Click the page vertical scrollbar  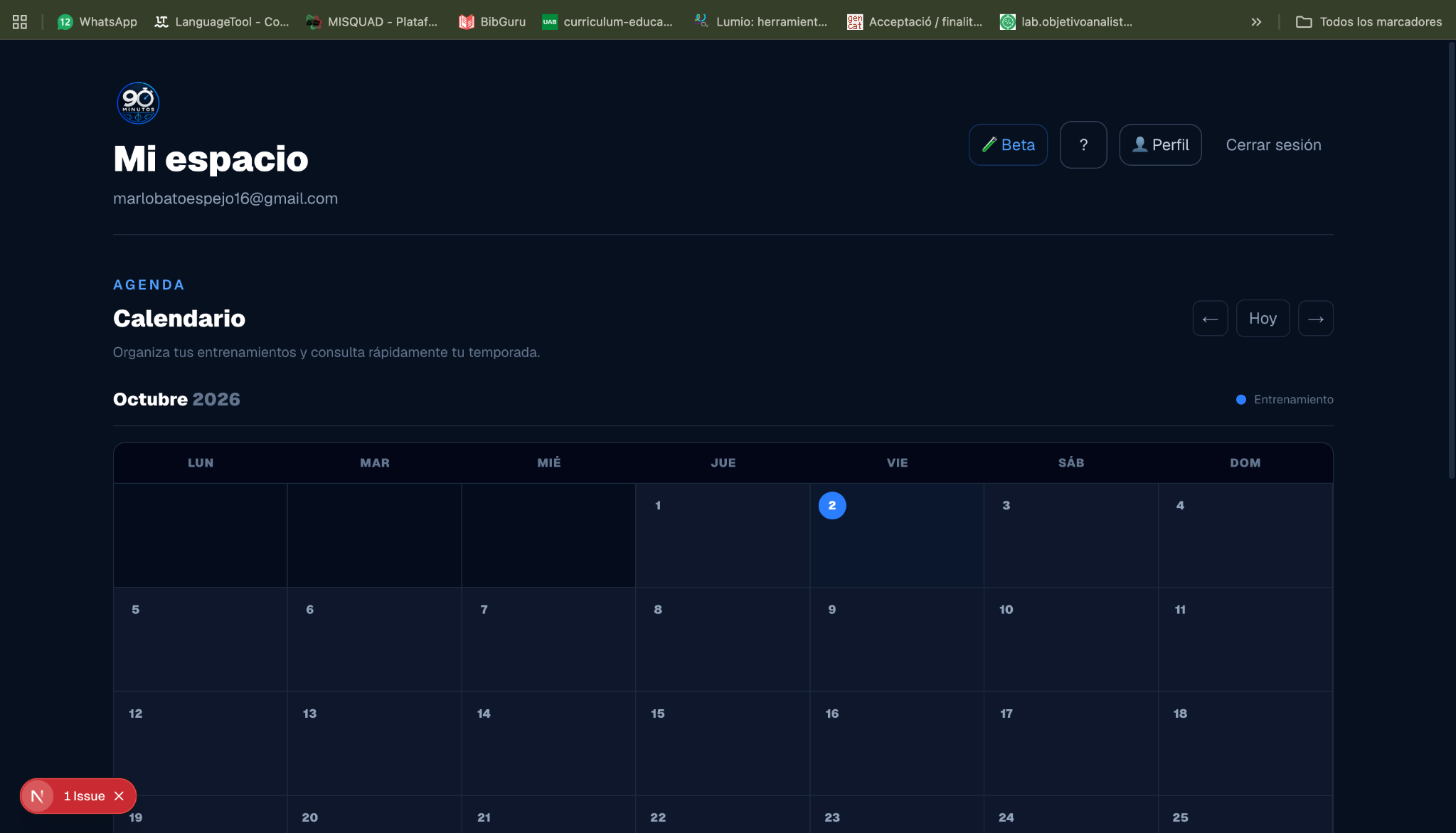tap(1452, 260)
